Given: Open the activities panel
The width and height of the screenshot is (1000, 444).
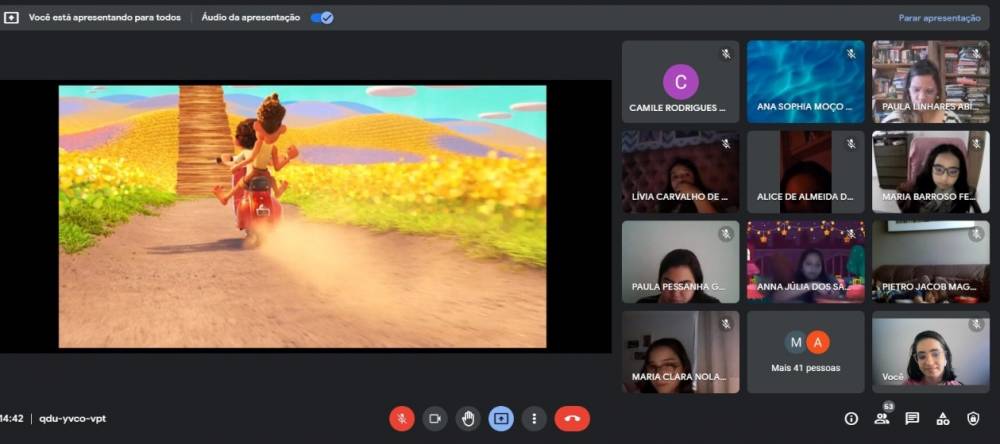Looking at the screenshot, I should 942,418.
